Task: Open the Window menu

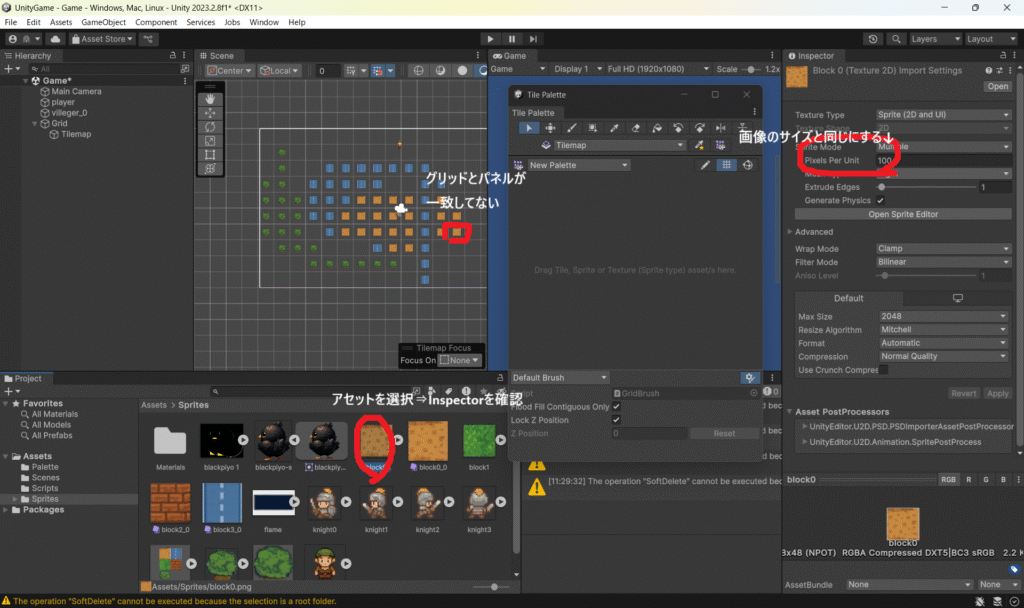Action: click(x=264, y=22)
